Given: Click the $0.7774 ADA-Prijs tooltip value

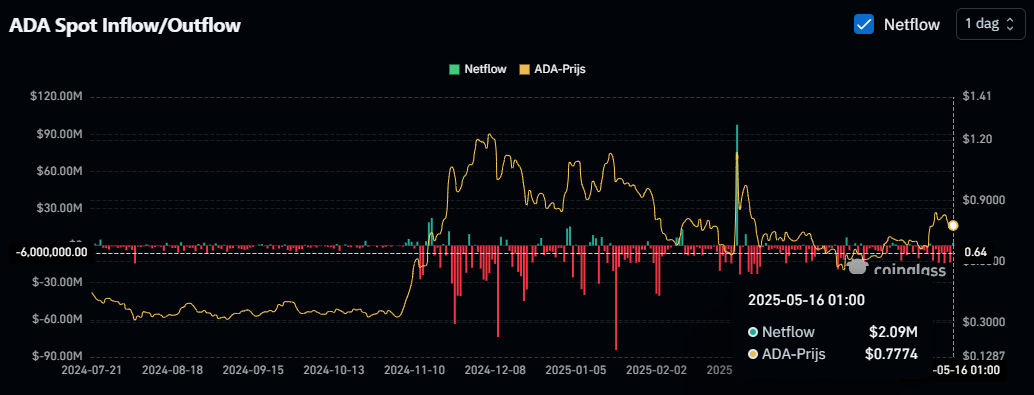Looking at the screenshot, I should tap(891, 354).
